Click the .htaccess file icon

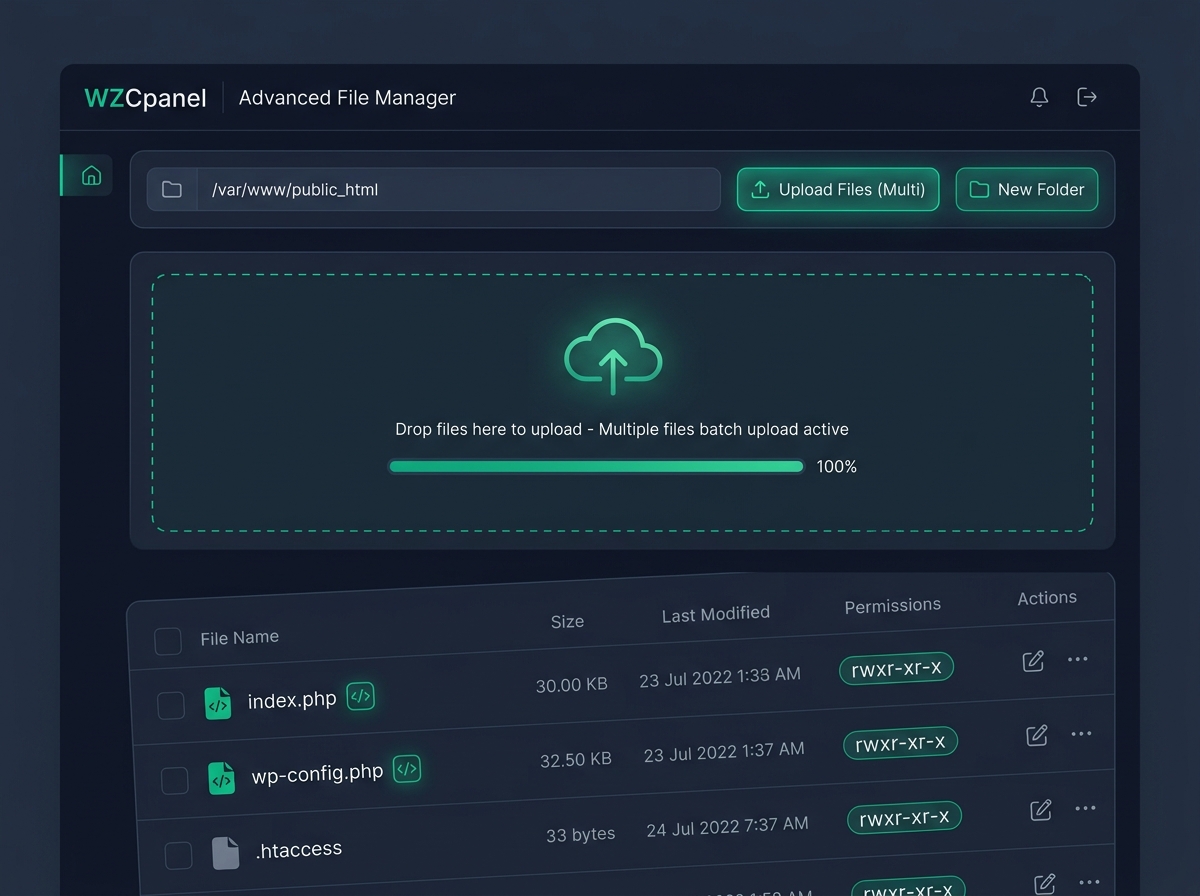coord(226,853)
